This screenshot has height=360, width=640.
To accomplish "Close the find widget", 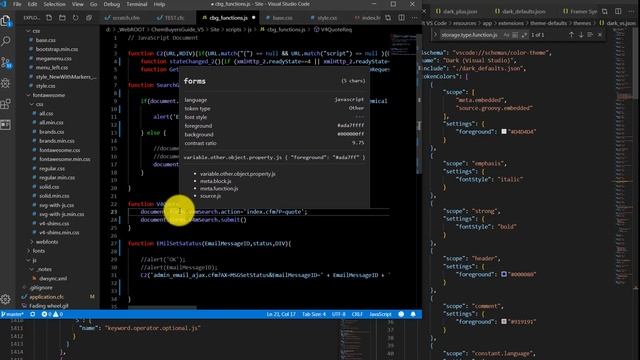I will tap(600, 35).
